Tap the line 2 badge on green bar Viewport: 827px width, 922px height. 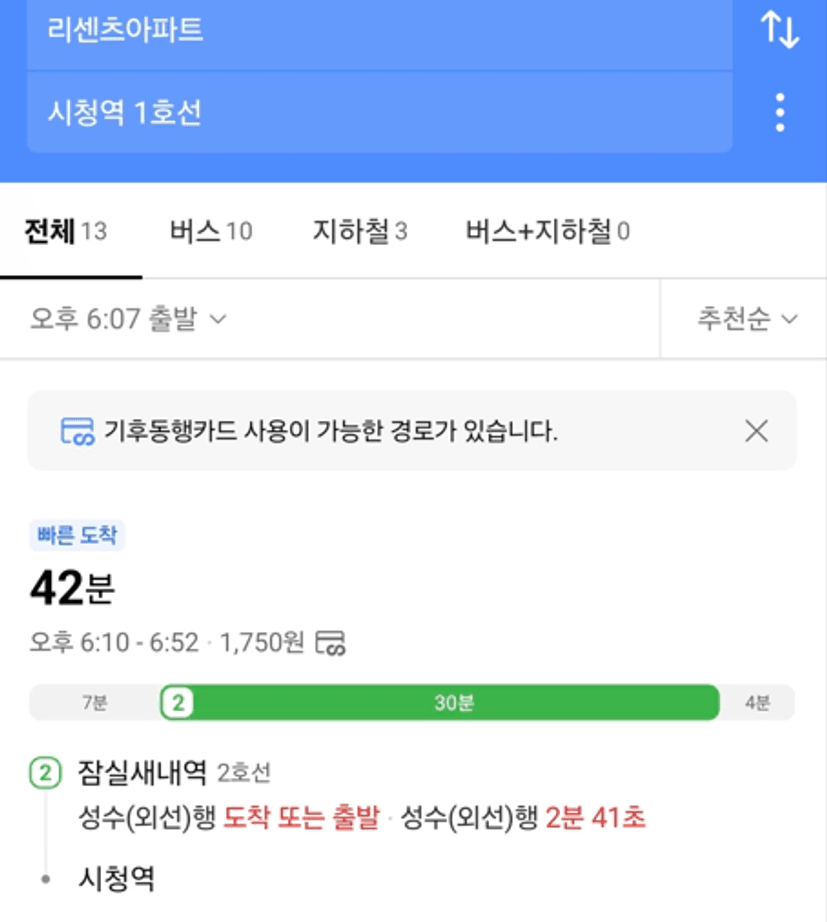point(178,702)
